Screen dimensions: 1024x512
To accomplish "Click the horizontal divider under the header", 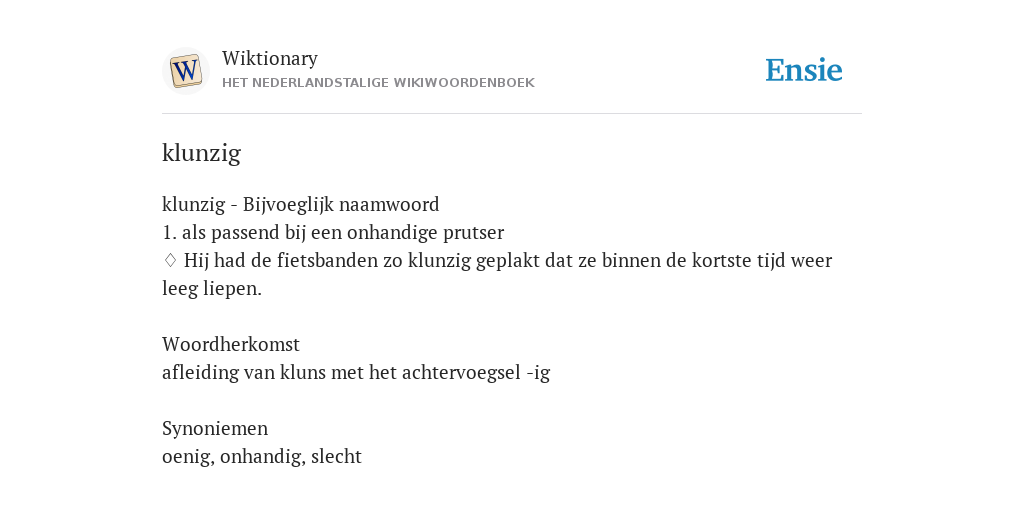I will pos(512,114).
